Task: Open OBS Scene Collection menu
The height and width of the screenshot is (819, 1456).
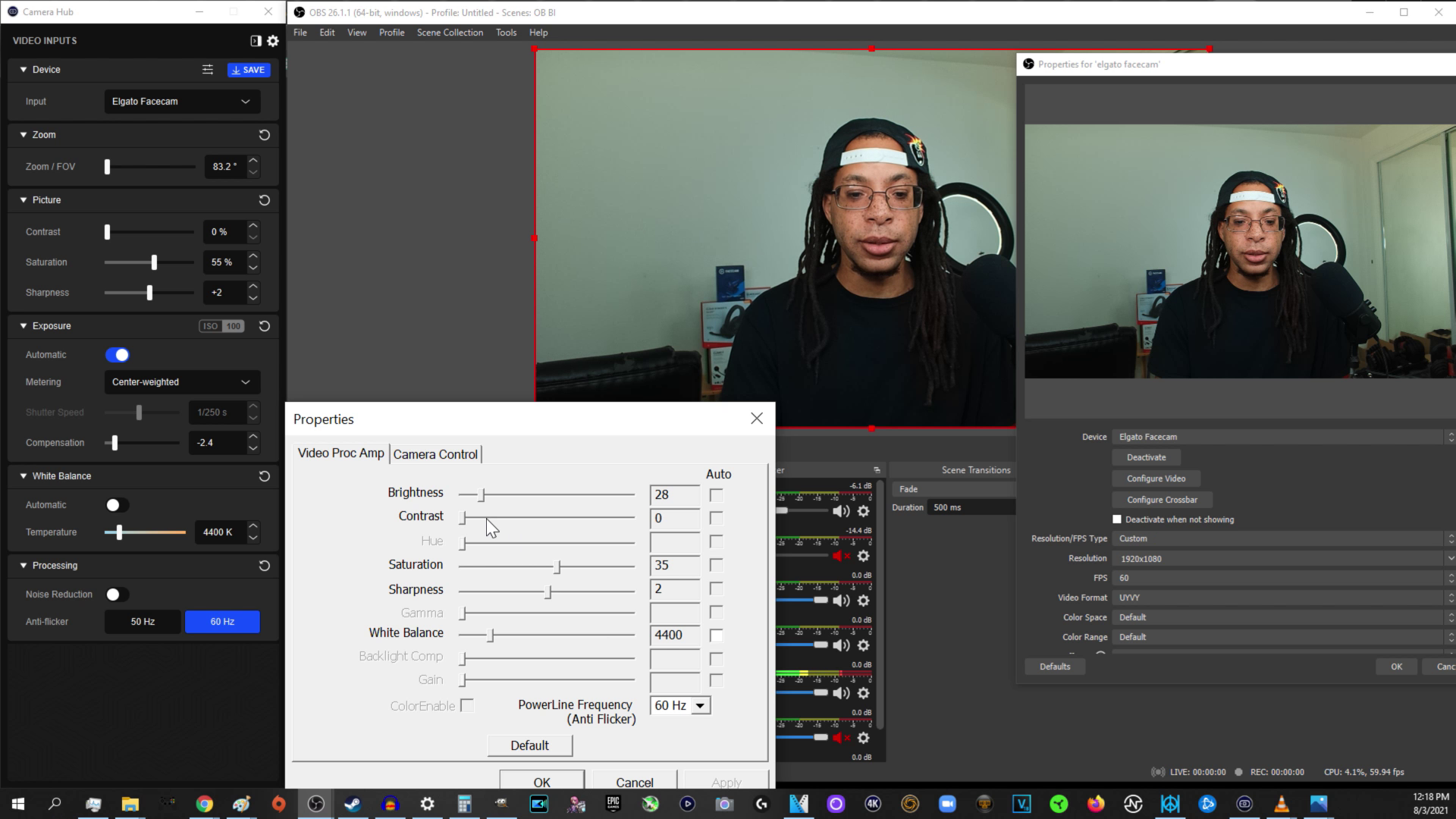Action: tap(450, 33)
